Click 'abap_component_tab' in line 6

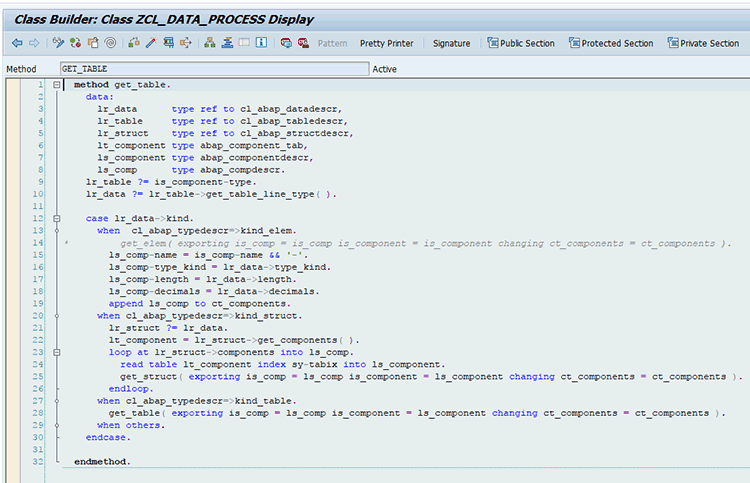coord(254,145)
